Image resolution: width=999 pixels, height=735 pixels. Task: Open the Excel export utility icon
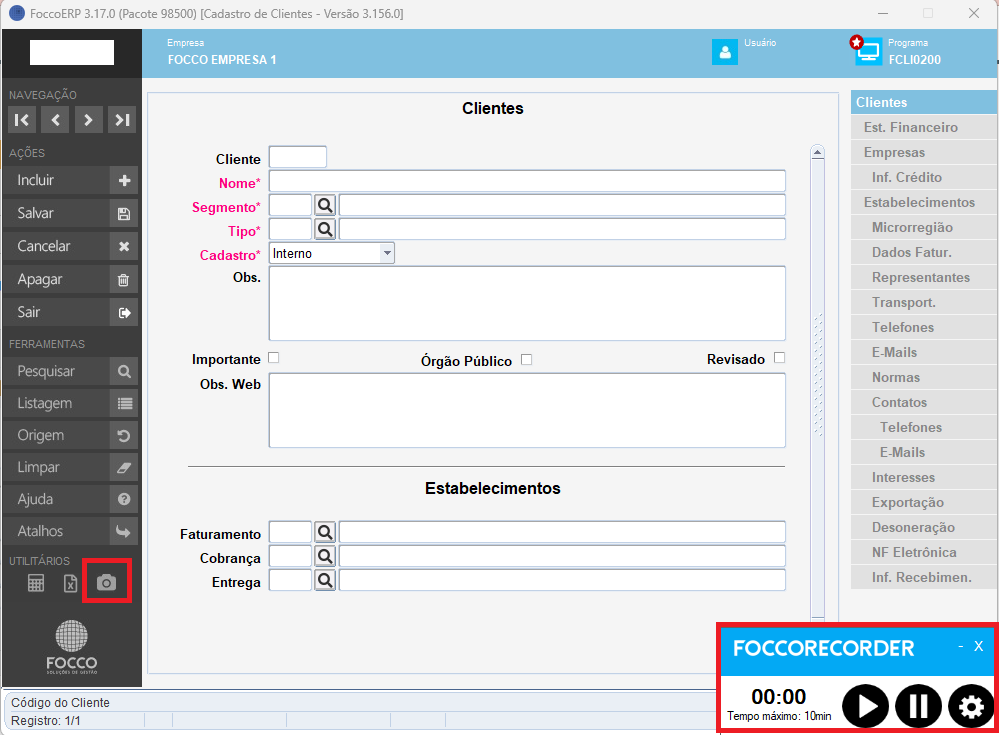(x=71, y=583)
